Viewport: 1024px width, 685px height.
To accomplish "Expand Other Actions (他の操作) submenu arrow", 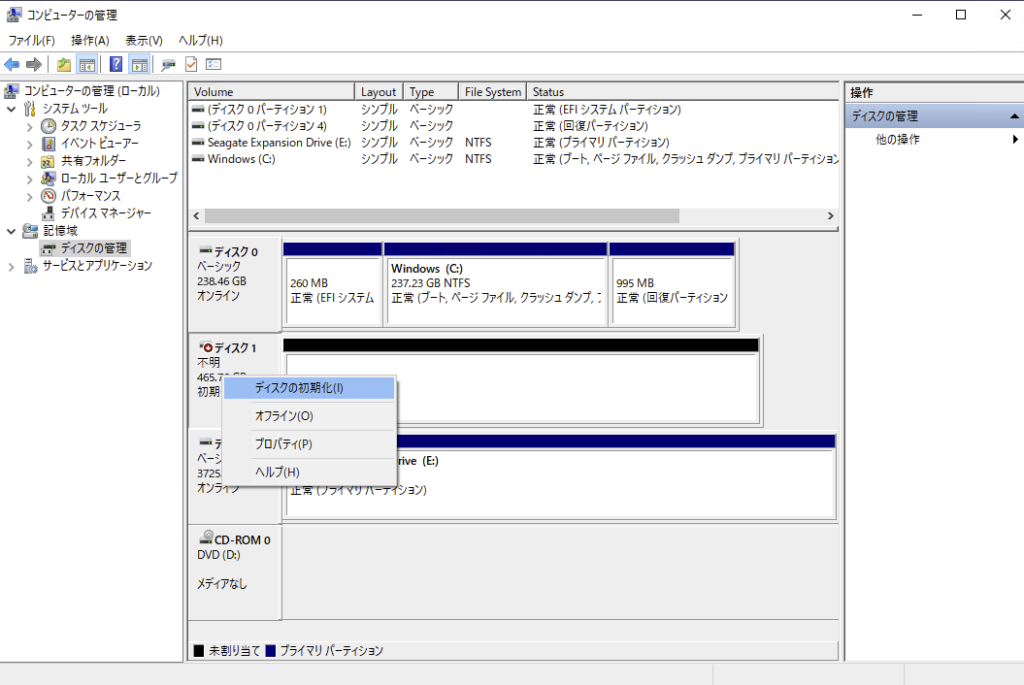I will pyautogui.click(x=1015, y=140).
